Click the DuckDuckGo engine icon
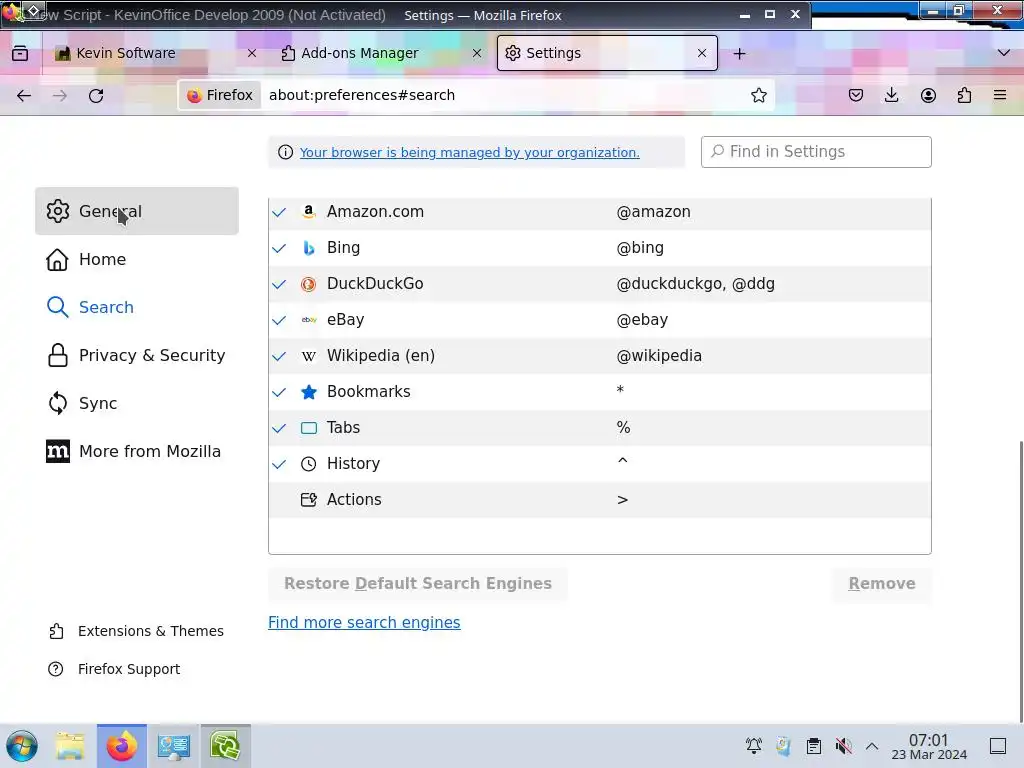Screen dimensions: 1024x768 (x=308, y=283)
